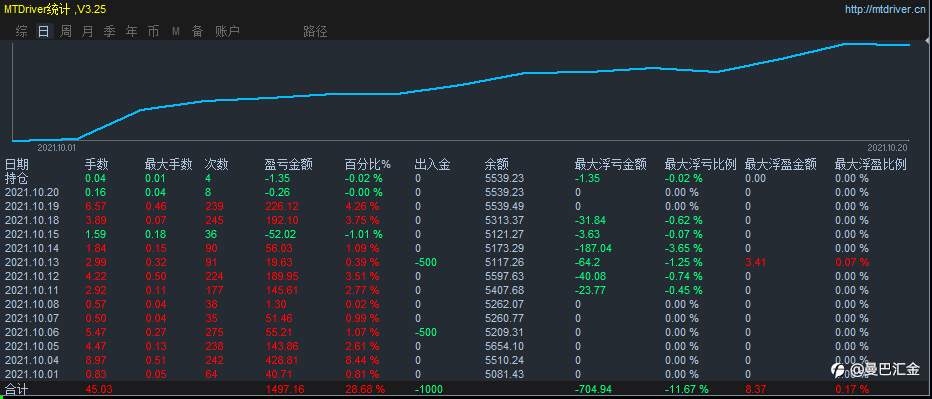
Task: Switch to the 季 quarterly tab
Action: point(109,32)
